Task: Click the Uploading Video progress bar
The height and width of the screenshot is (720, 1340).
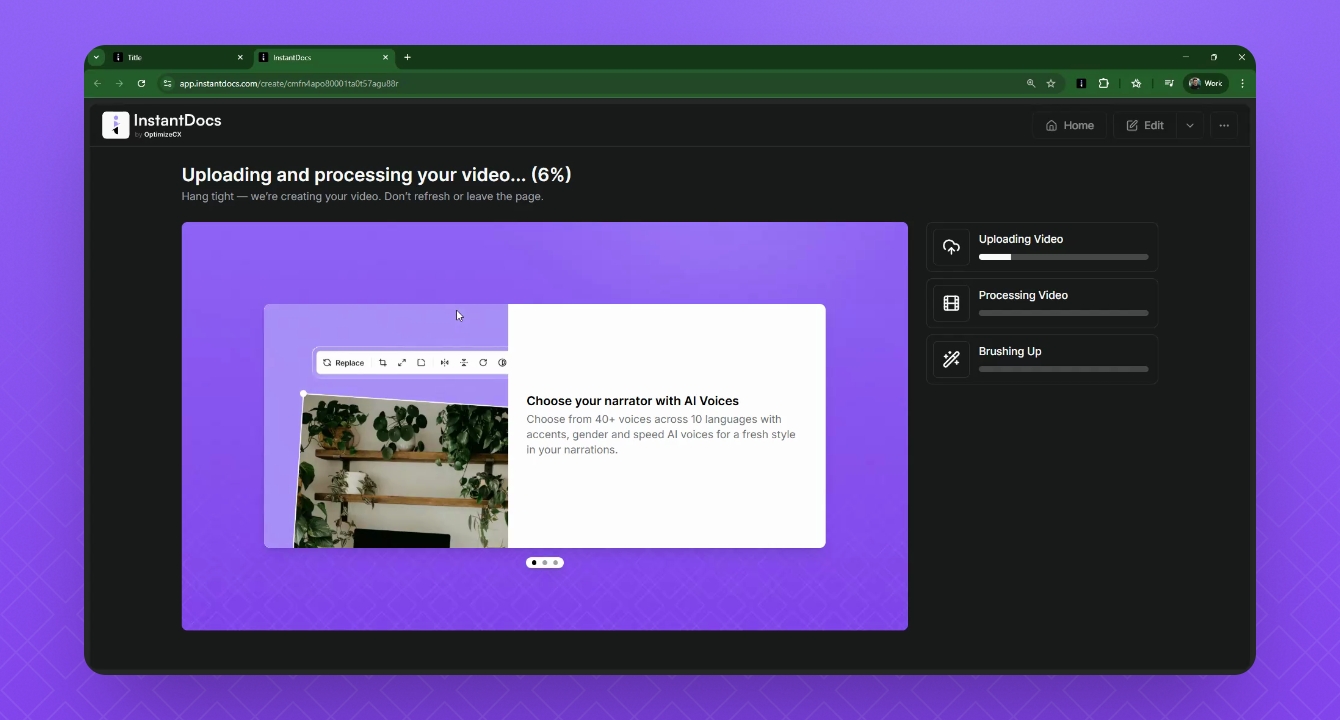Action: pyautogui.click(x=1064, y=257)
